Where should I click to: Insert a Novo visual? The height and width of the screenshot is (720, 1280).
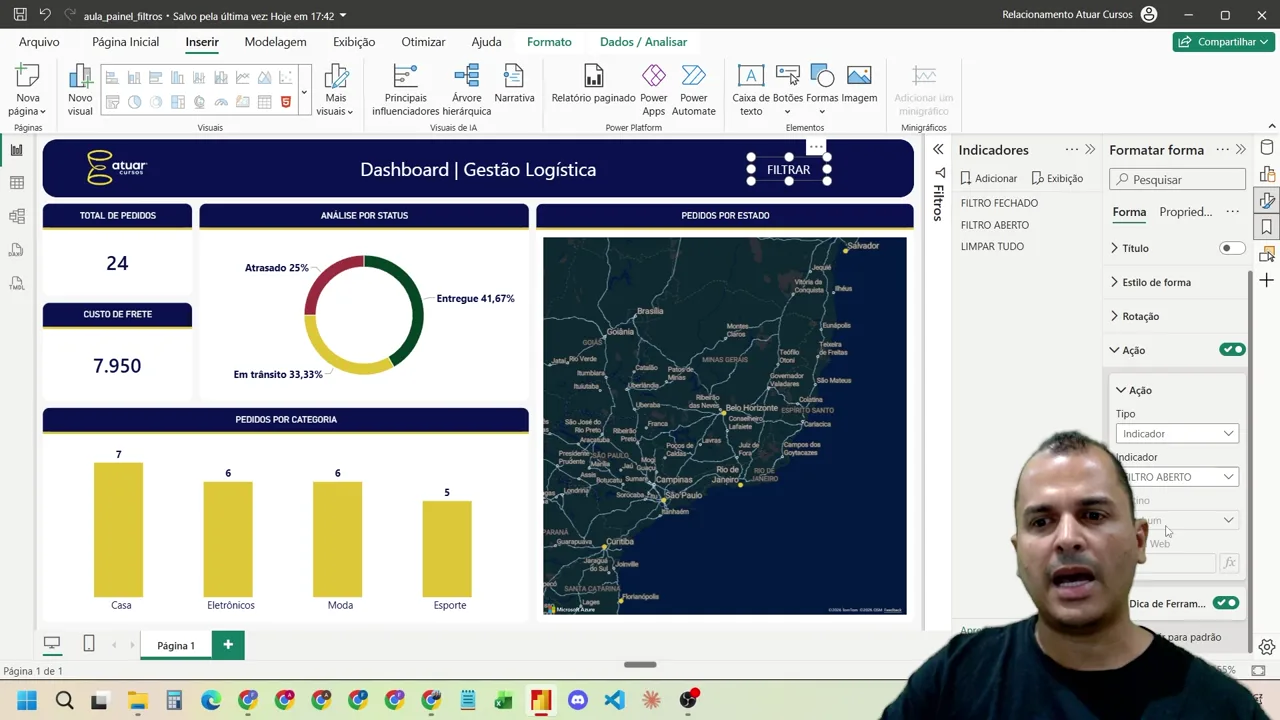pos(80,90)
